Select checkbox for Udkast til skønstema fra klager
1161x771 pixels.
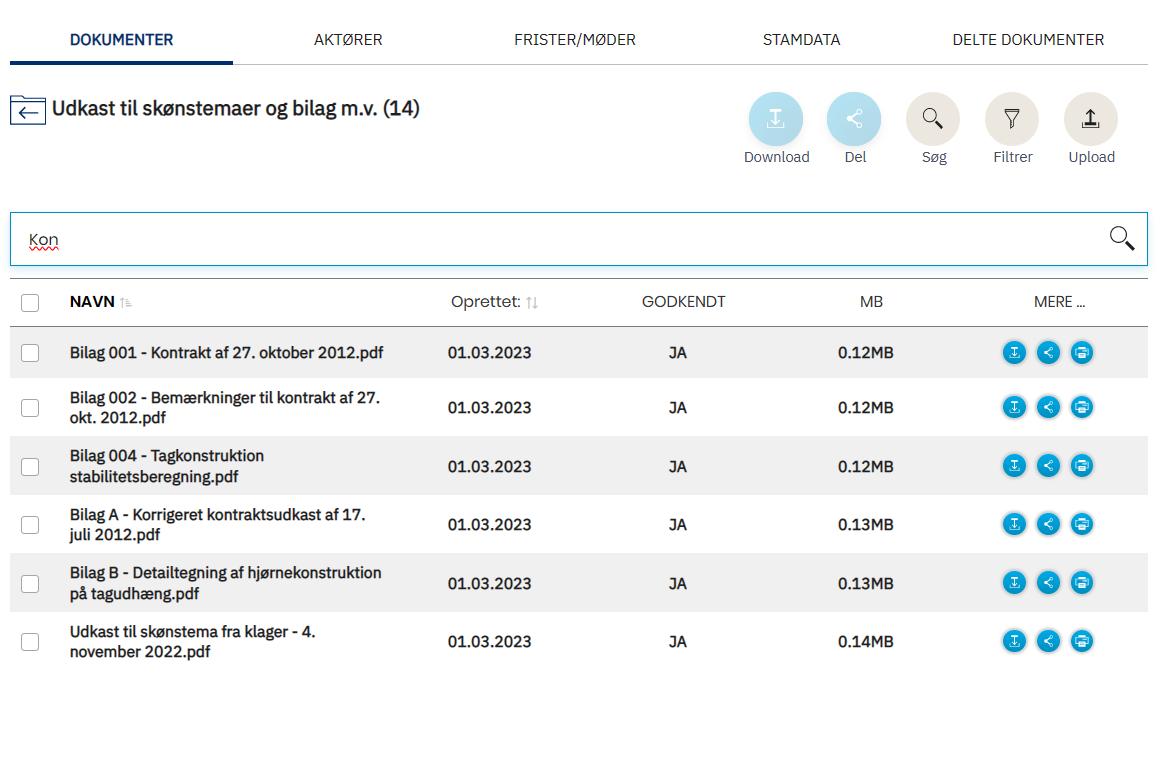coord(30,642)
